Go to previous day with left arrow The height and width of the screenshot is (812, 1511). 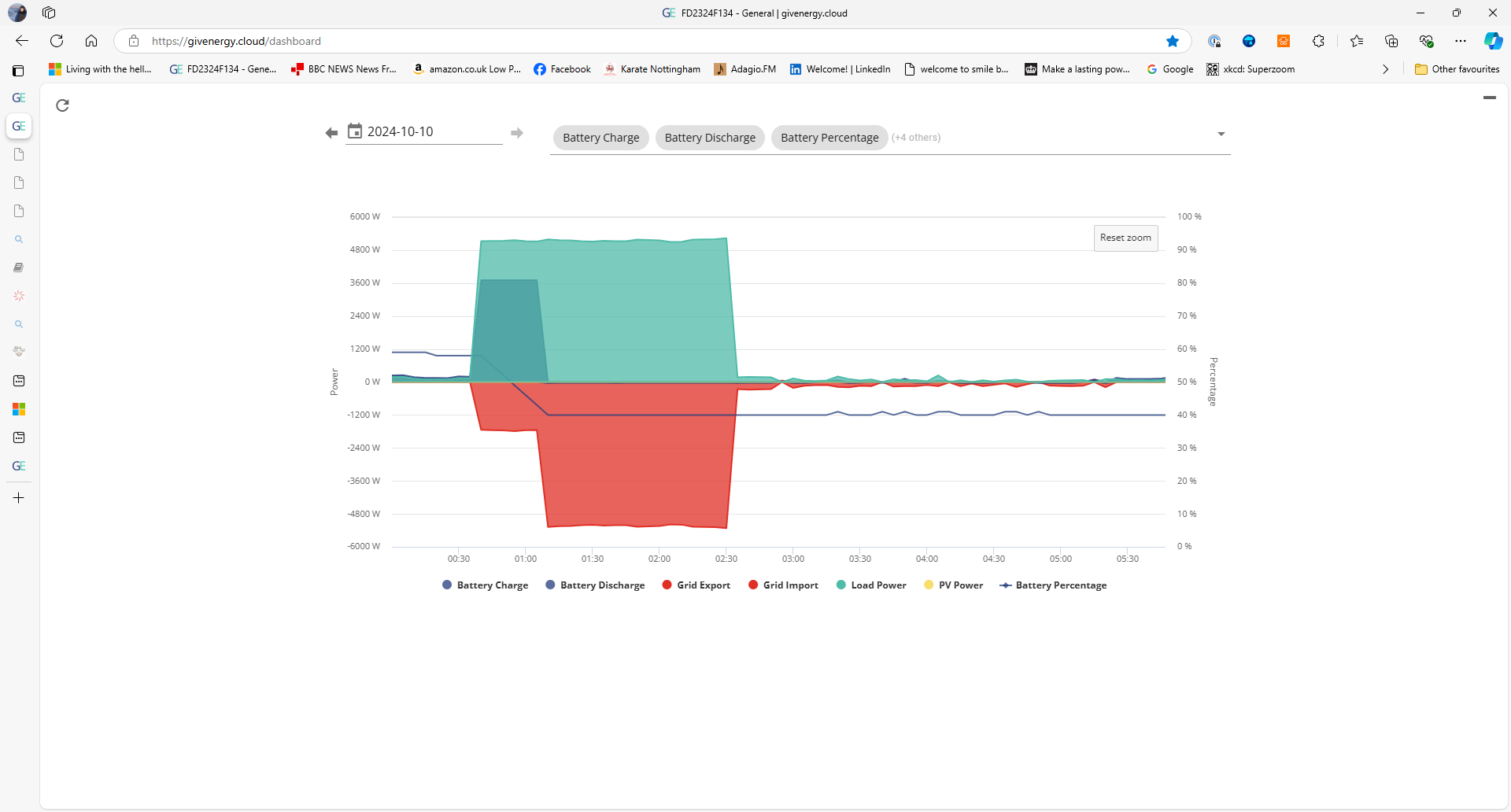click(331, 133)
